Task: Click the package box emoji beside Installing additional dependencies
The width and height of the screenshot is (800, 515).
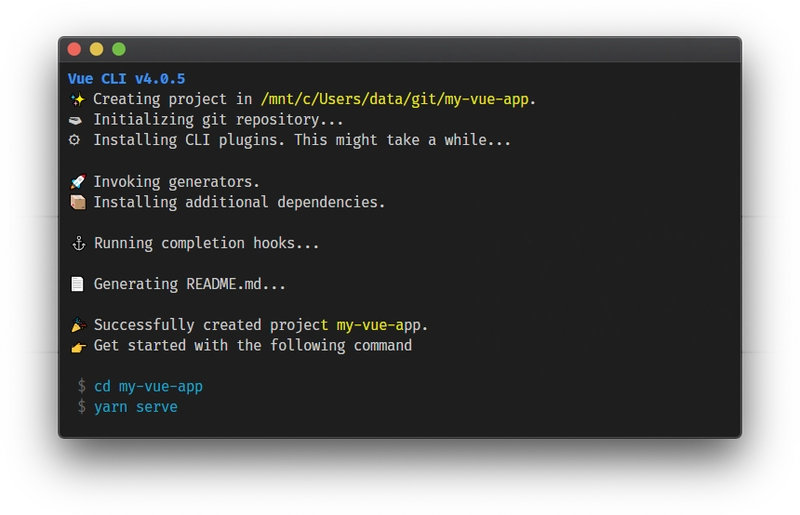Action: click(78, 202)
